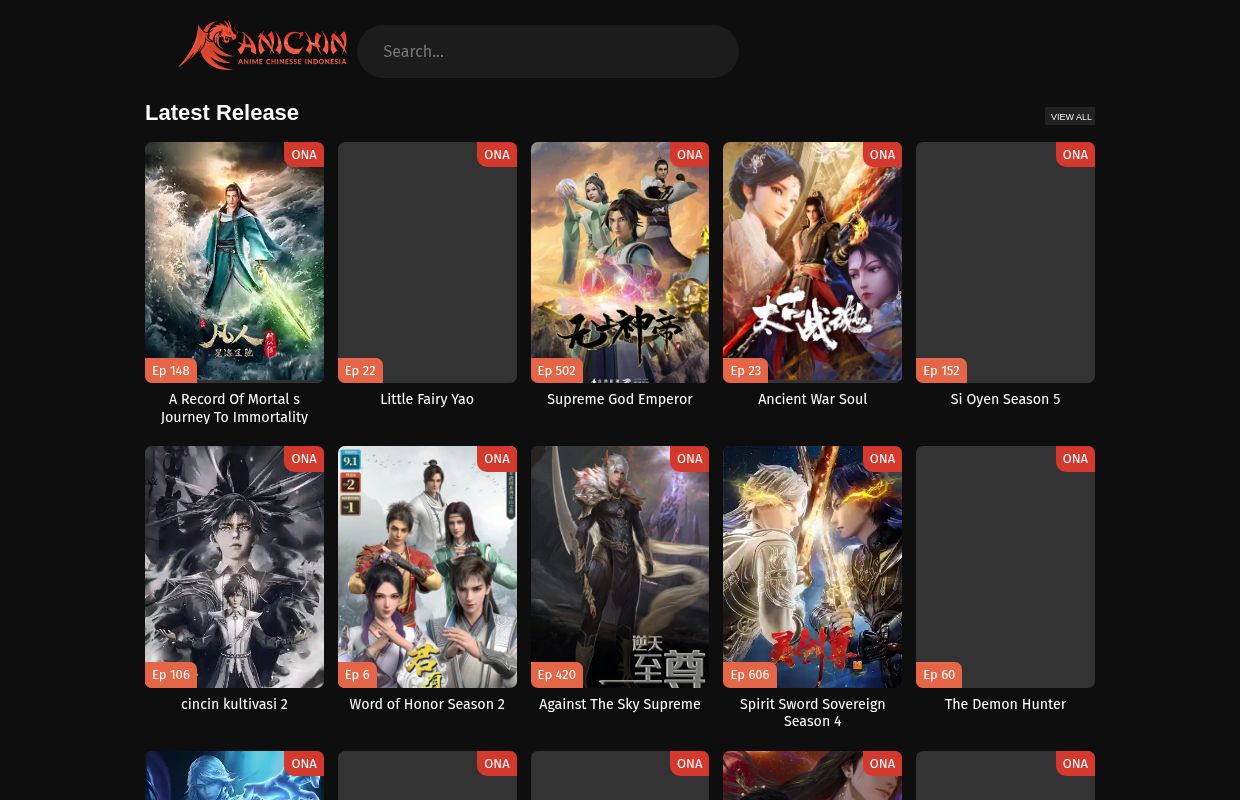Click the Supreme God Emperor title

coord(620,399)
